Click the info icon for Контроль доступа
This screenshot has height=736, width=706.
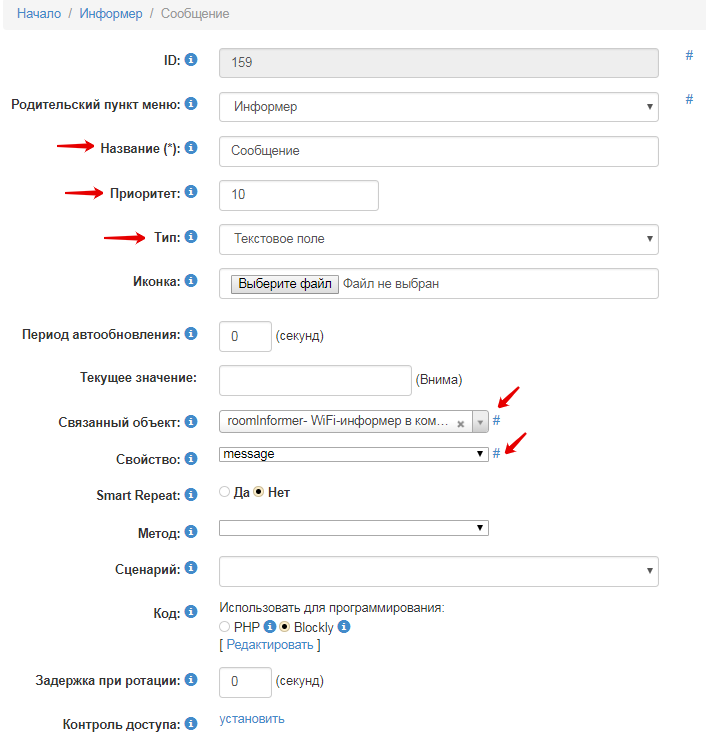coord(191,723)
